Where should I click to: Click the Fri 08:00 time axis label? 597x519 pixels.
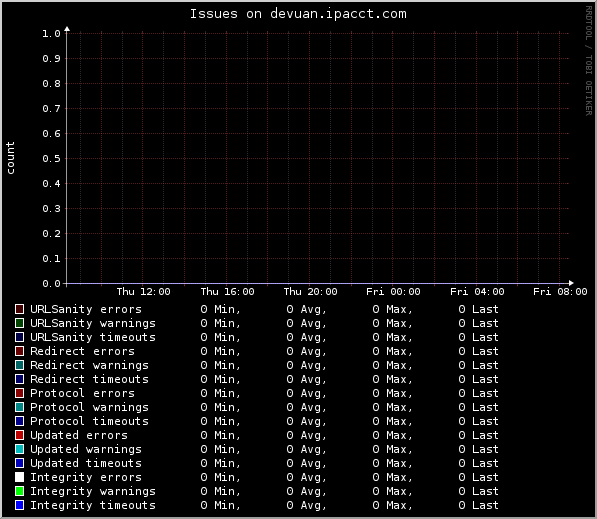point(560,292)
